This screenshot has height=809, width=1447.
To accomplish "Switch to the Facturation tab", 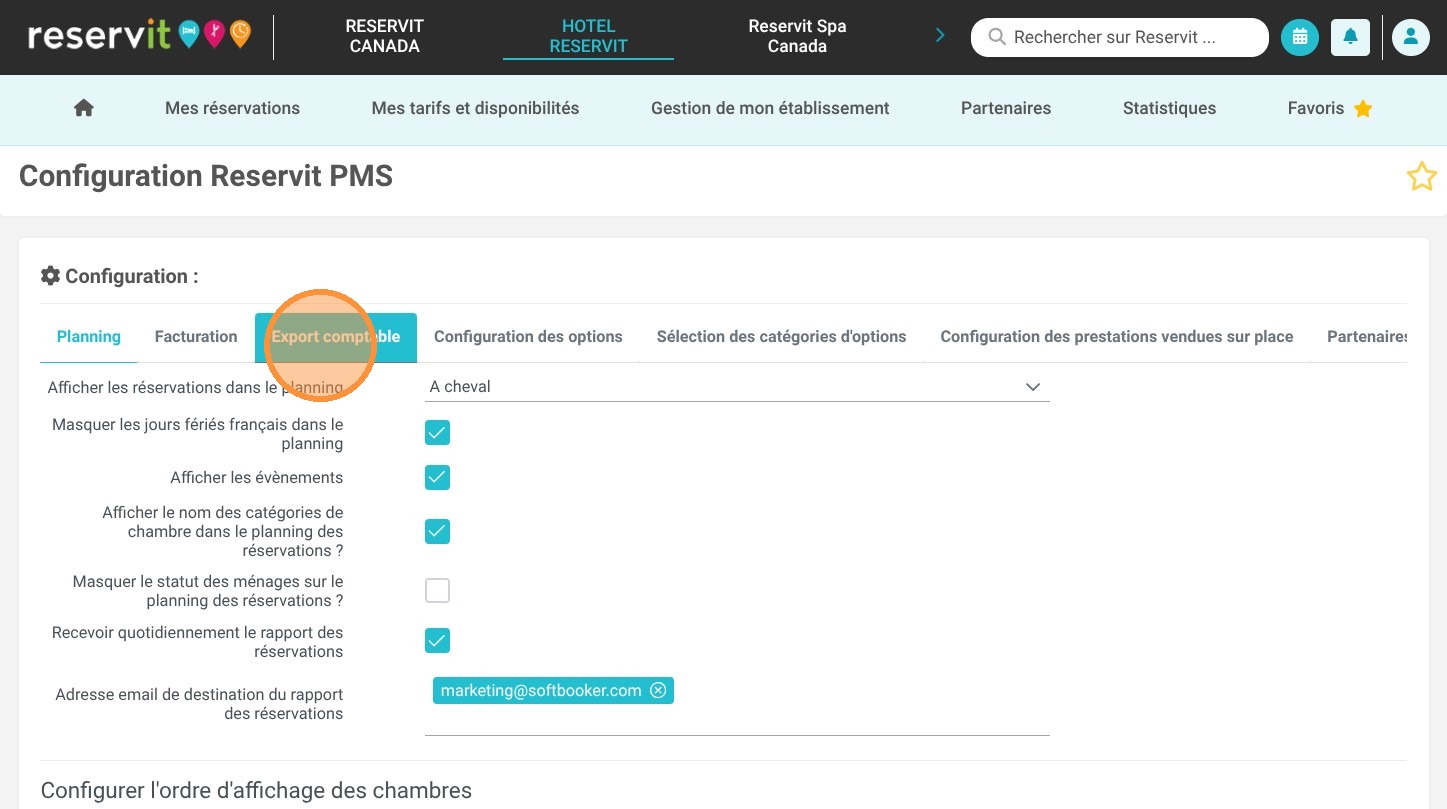I will (196, 337).
